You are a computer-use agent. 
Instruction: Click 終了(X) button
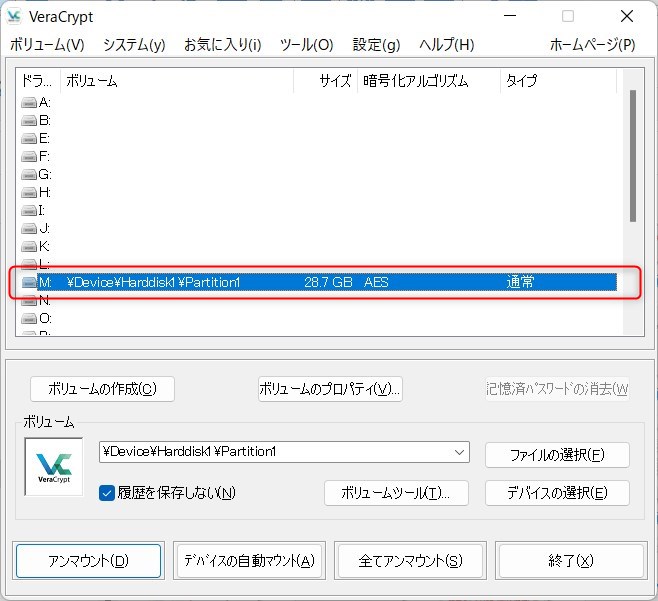[571, 561]
